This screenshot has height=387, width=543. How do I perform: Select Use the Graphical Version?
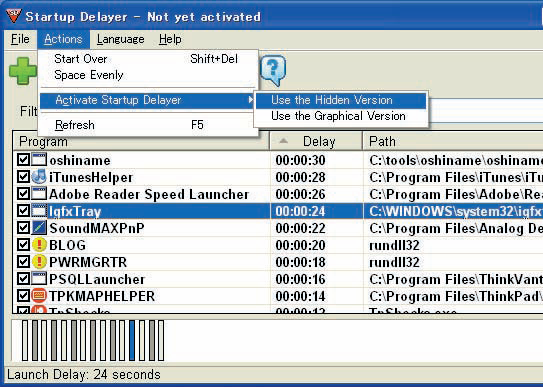(x=341, y=116)
